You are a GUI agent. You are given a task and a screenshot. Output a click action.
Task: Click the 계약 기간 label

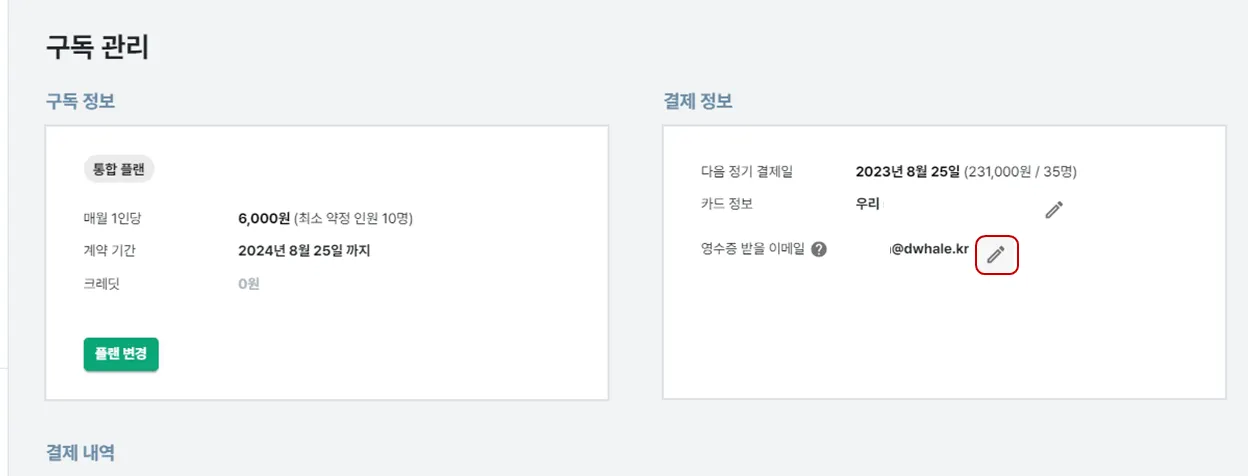click(109, 250)
